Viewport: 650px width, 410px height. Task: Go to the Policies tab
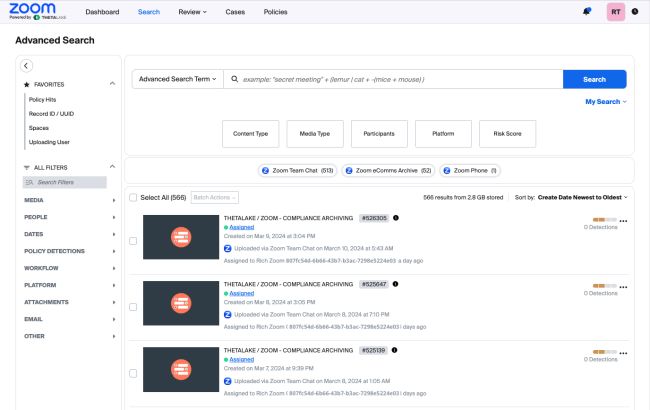coord(275,12)
